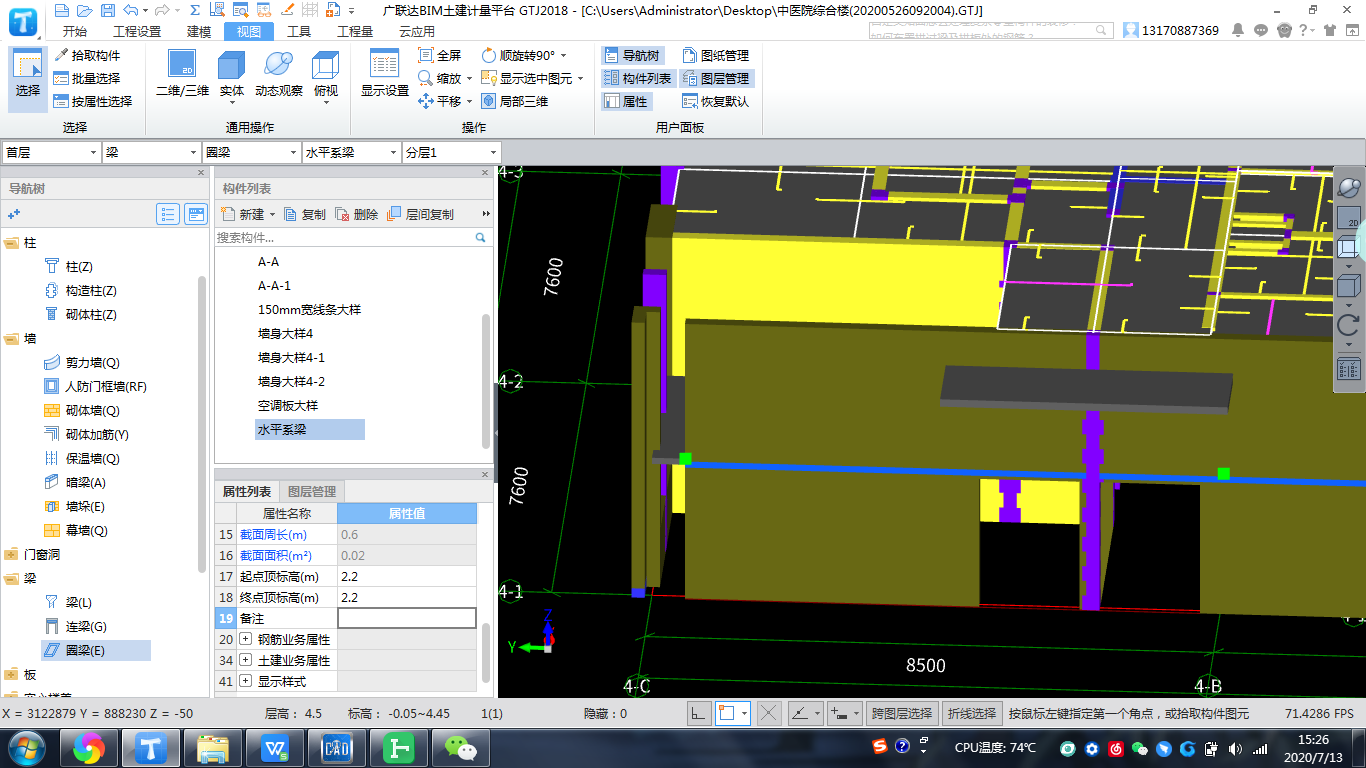Click 删除 delete component button
This screenshot has width=1366, height=768.
pos(357,214)
